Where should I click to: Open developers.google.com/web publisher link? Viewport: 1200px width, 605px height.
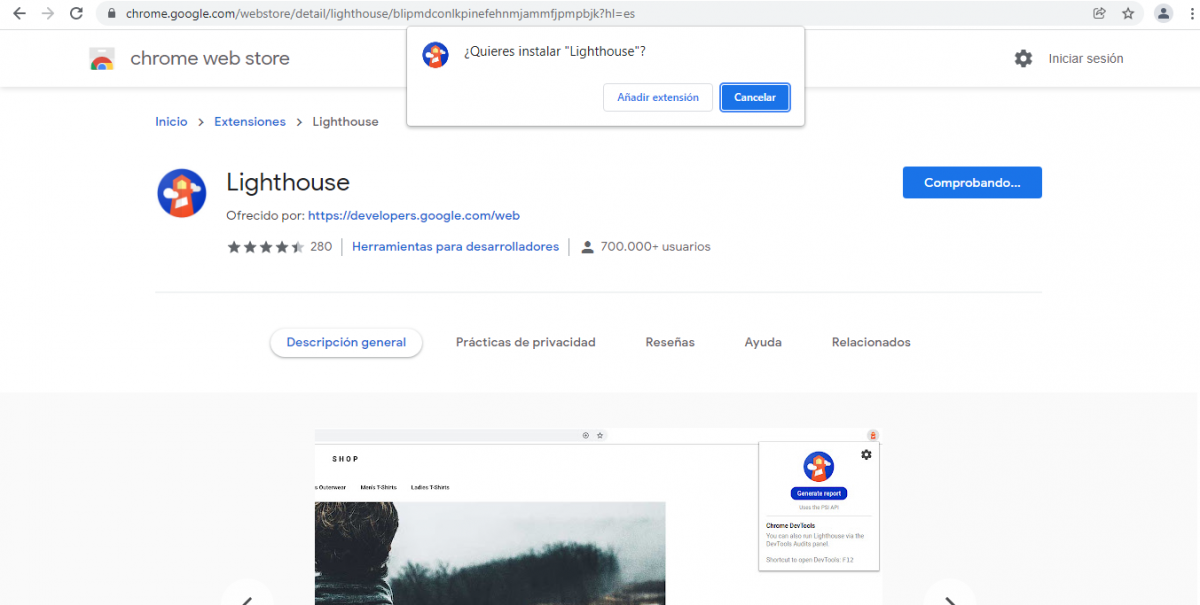tap(413, 215)
